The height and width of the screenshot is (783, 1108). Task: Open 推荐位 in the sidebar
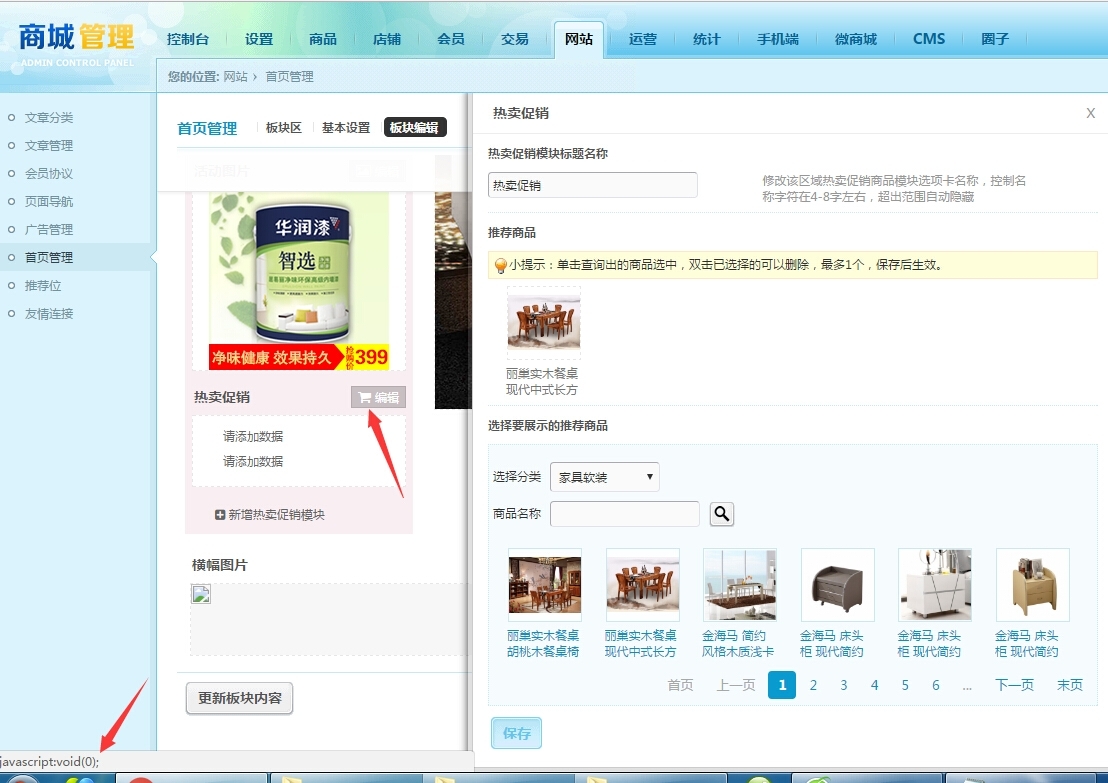tap(43, 285)
